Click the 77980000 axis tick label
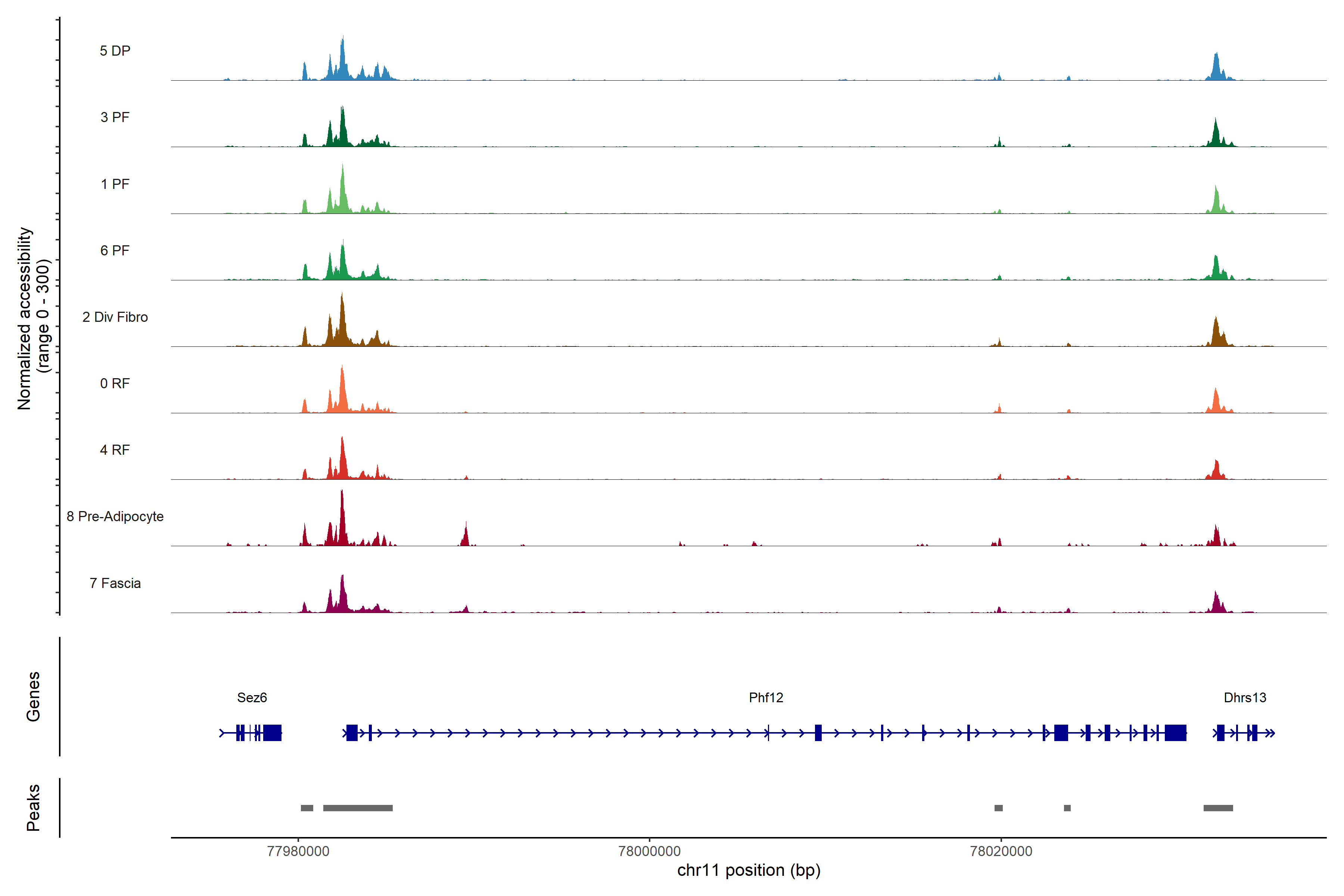 click(x=298, y=851)
